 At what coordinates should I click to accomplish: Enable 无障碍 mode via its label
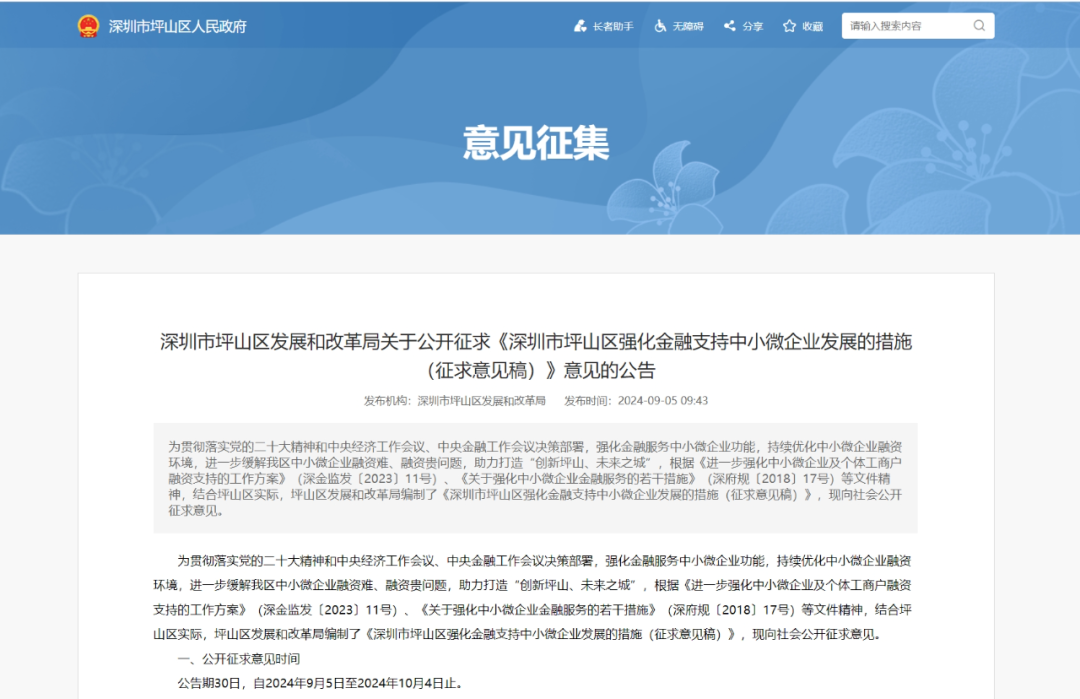[688, 26]
